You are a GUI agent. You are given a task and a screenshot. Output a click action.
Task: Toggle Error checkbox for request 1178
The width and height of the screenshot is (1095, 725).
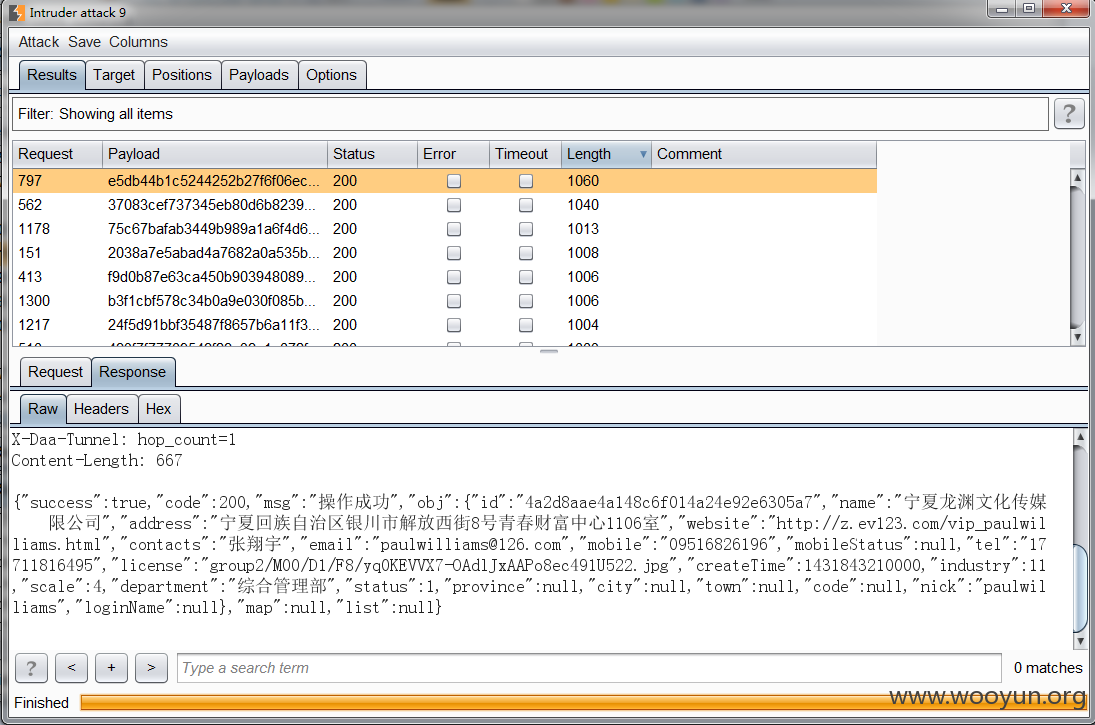[x=454, y=229]
